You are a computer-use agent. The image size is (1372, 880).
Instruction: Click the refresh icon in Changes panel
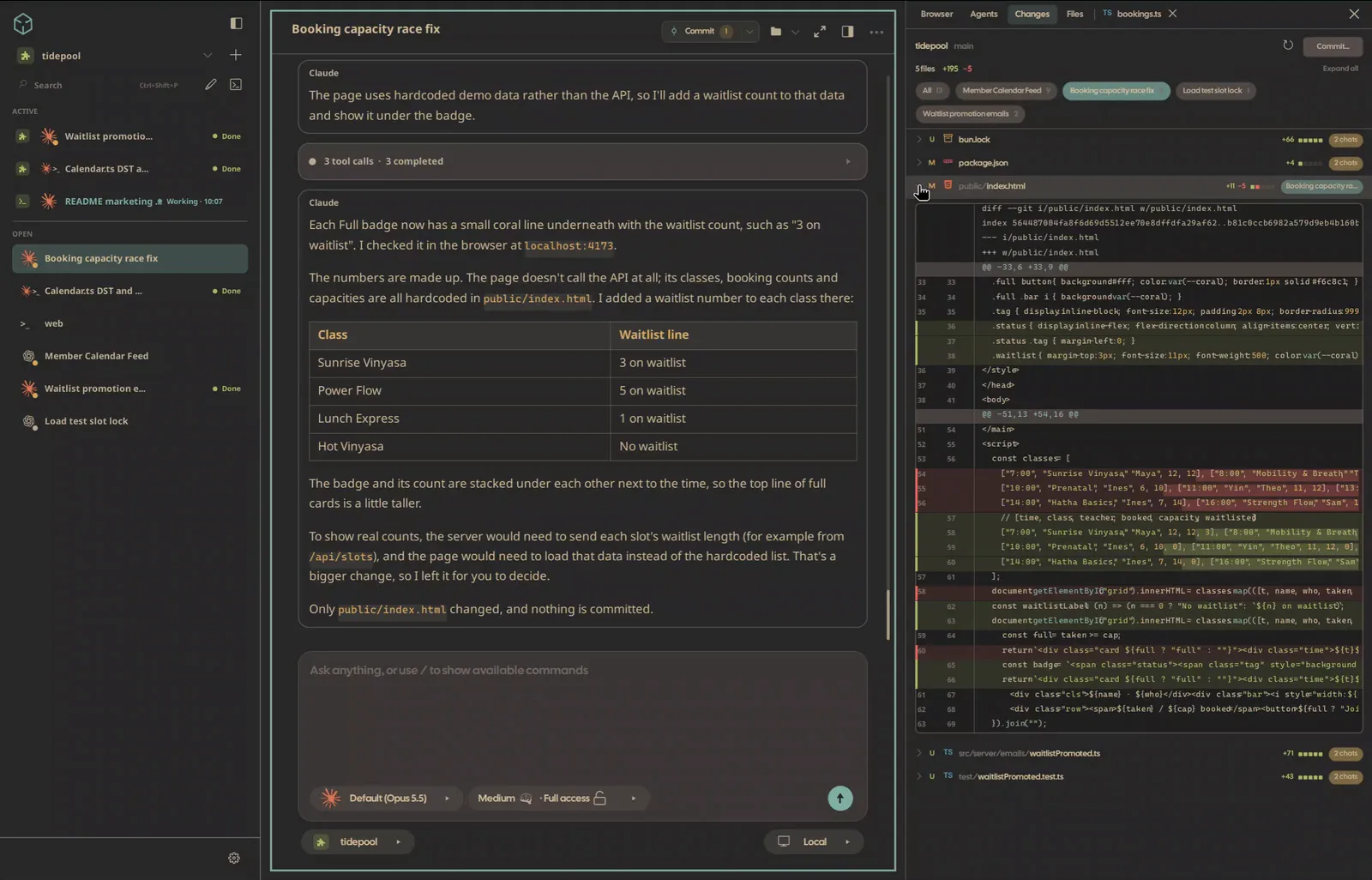pyautogui.click(x=1288, y=45)
